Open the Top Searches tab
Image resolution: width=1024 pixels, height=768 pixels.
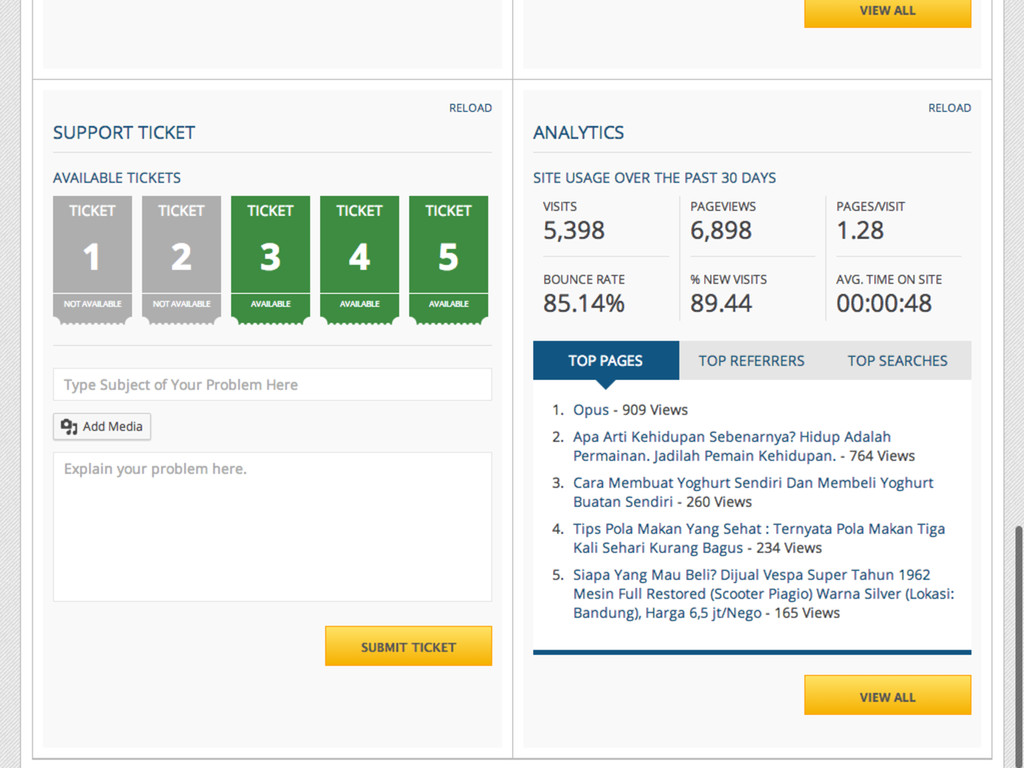897,361
